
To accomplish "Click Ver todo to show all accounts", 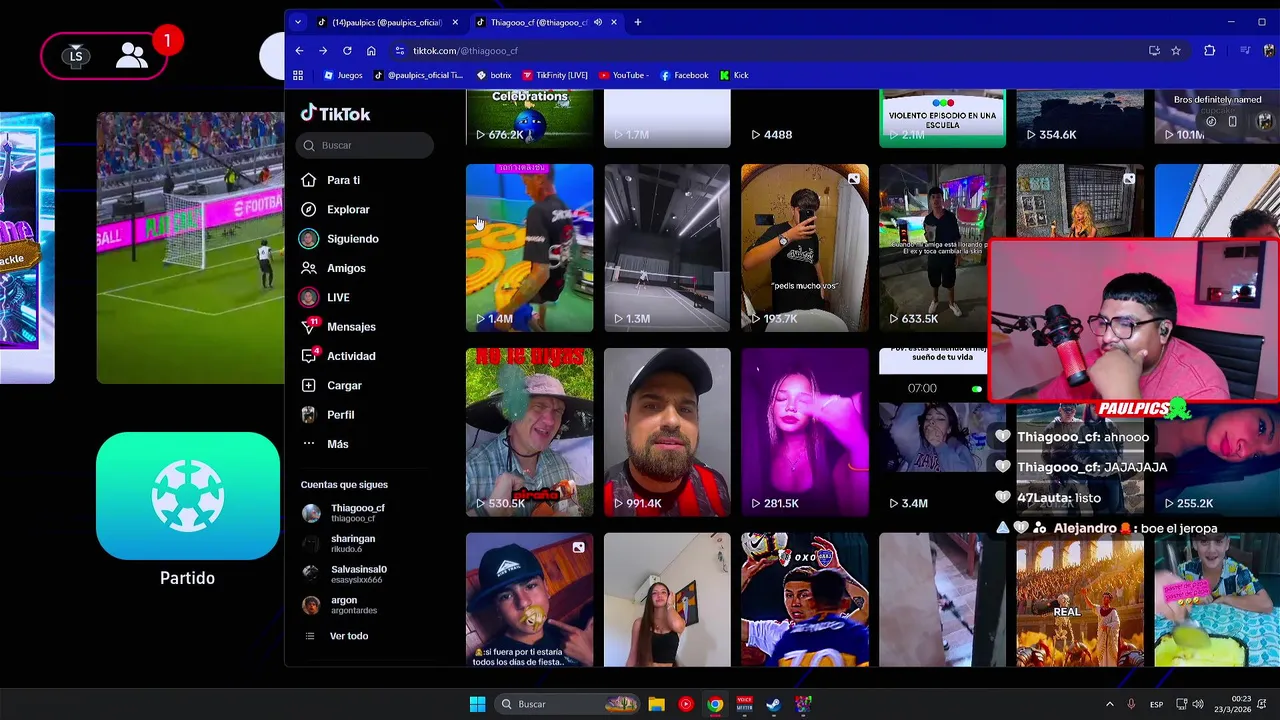I will pyautogui.click(x=348, y=636).
